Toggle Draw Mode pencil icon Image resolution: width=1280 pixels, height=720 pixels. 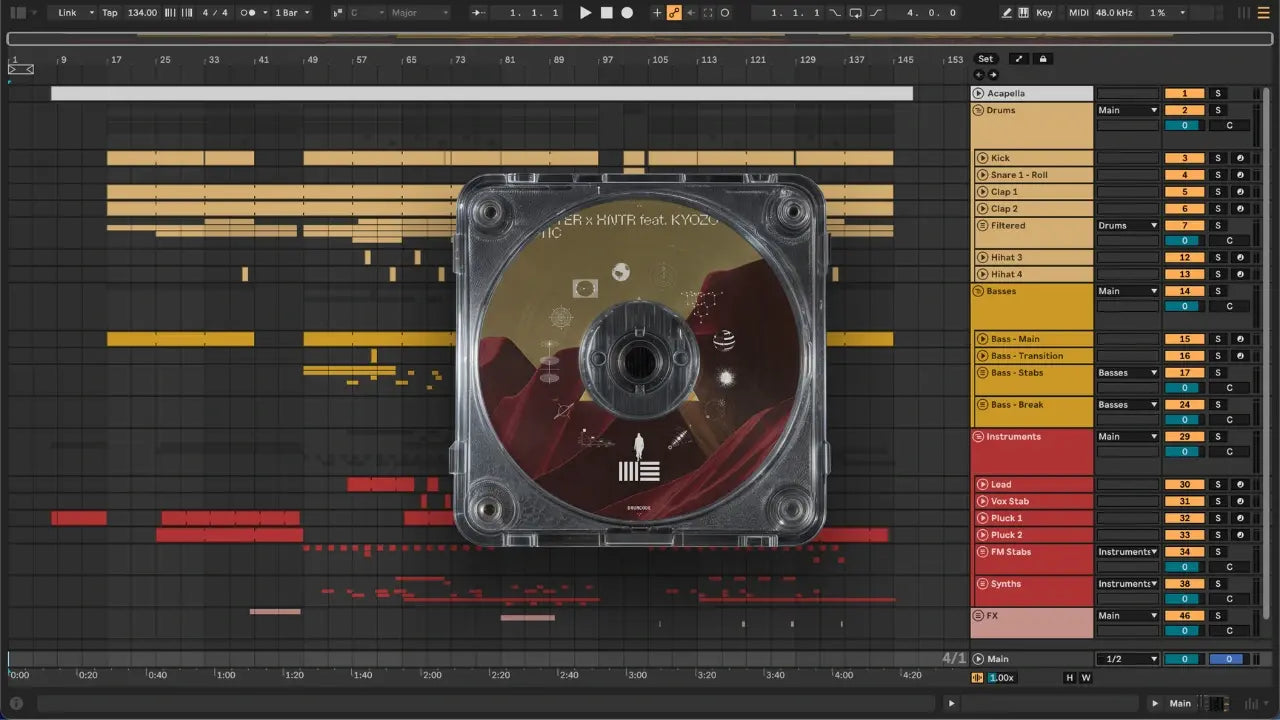pos(1006,13)
